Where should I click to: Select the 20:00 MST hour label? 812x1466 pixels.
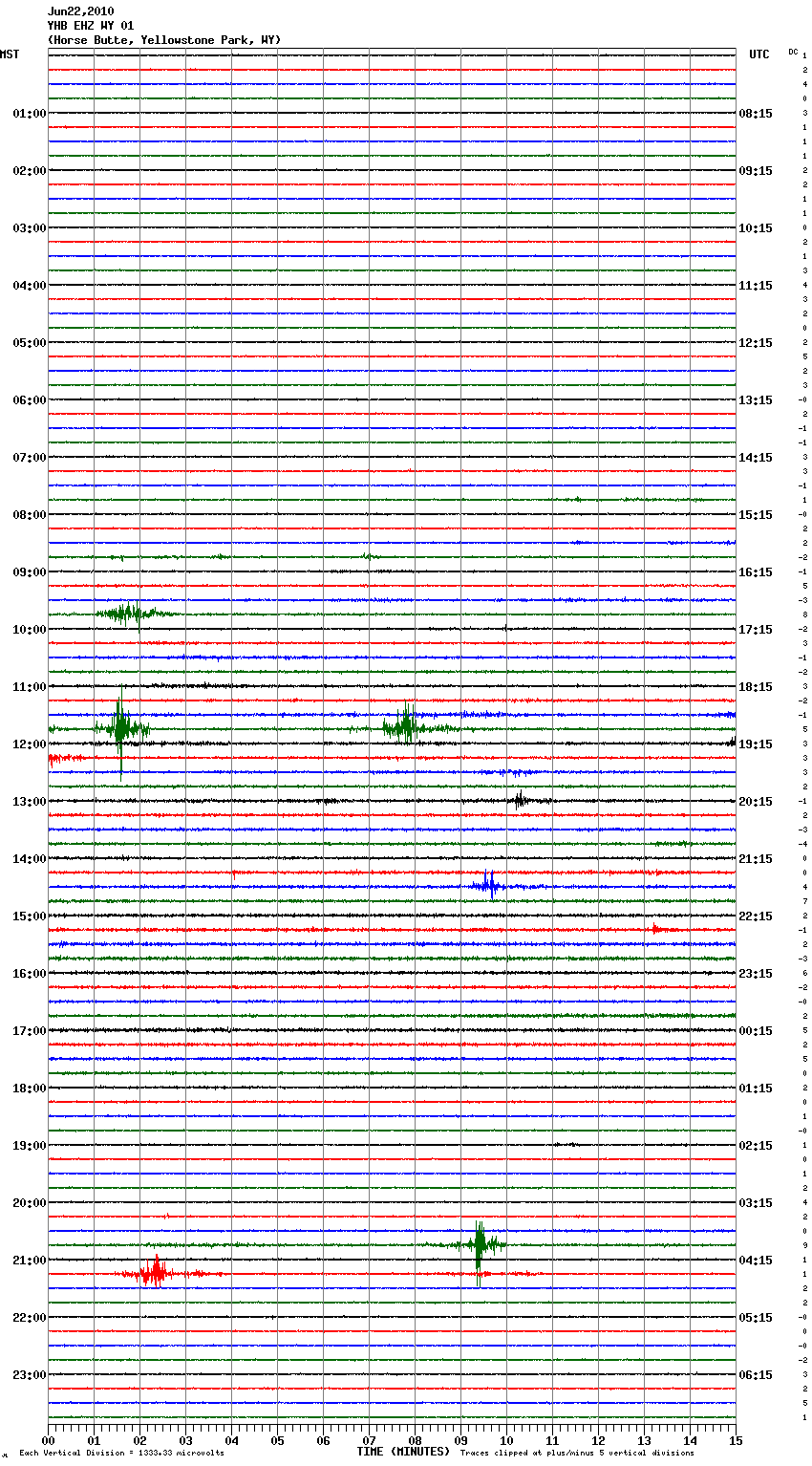coord(30,1203)
